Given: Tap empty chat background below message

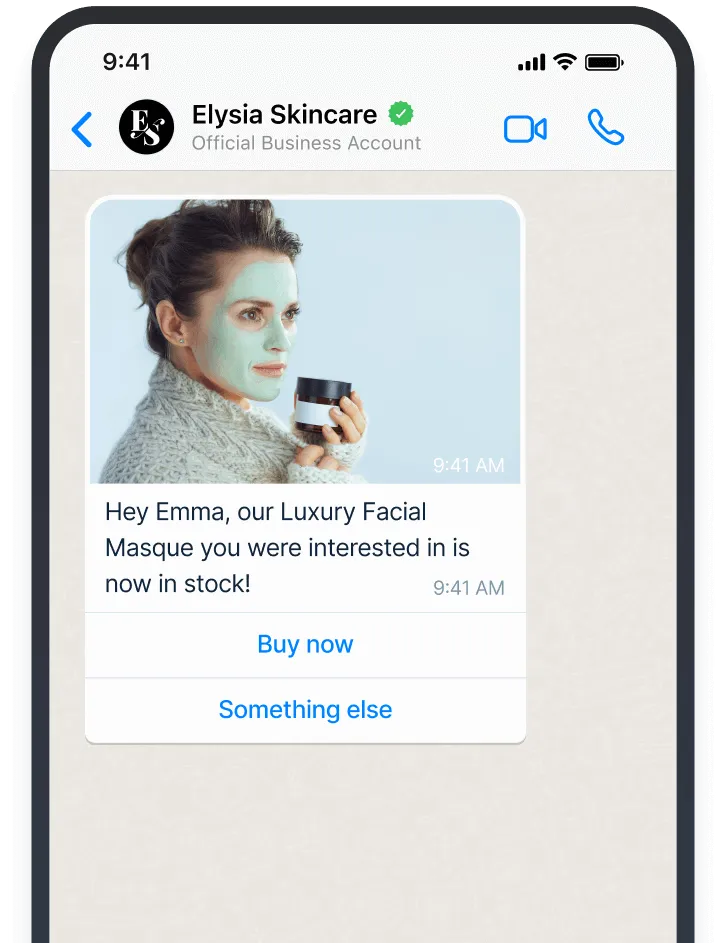Looking at the screenshot, I should click(361, 842).
